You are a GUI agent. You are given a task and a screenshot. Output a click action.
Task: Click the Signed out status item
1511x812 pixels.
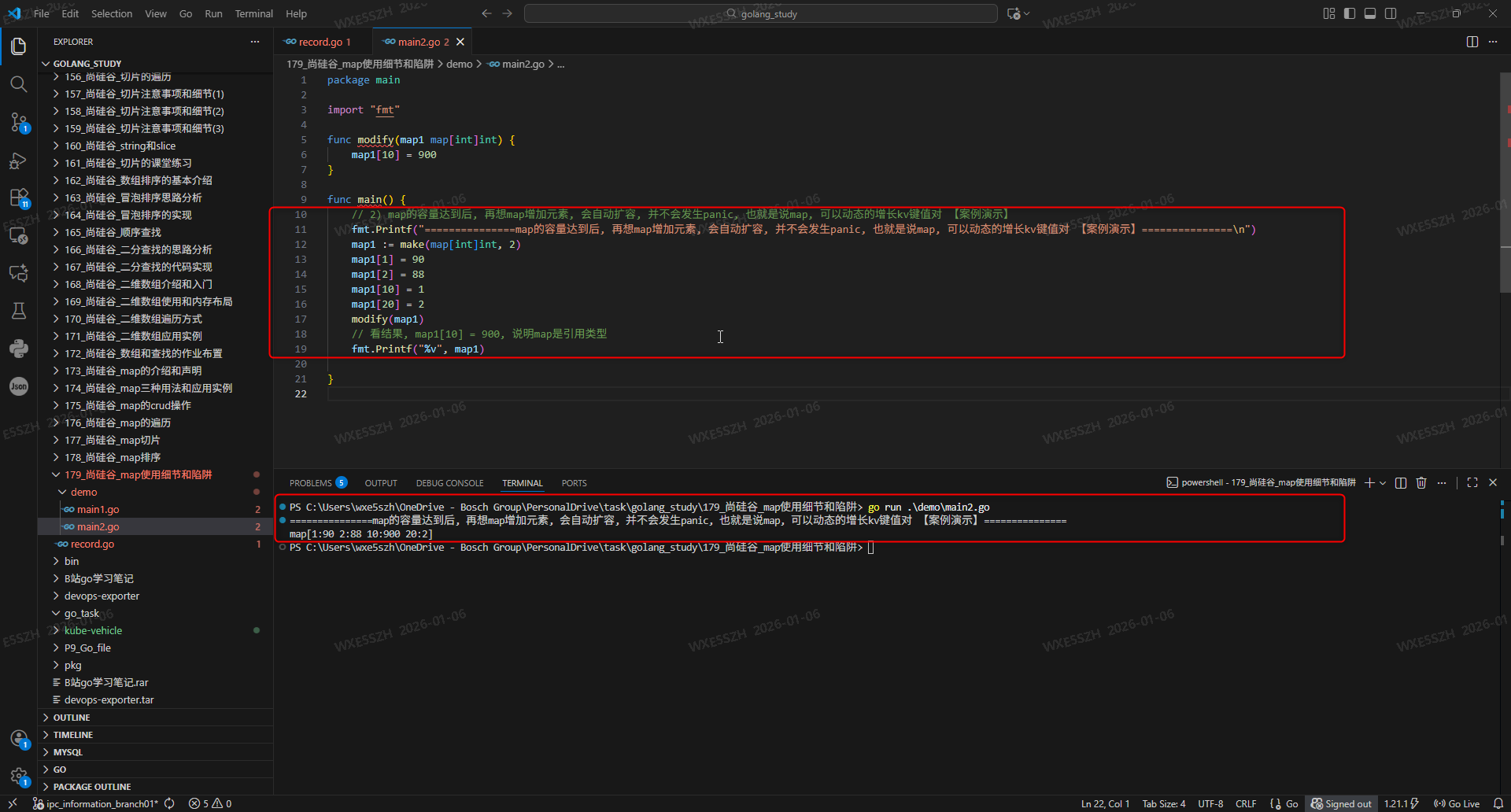click(1342, 803)
